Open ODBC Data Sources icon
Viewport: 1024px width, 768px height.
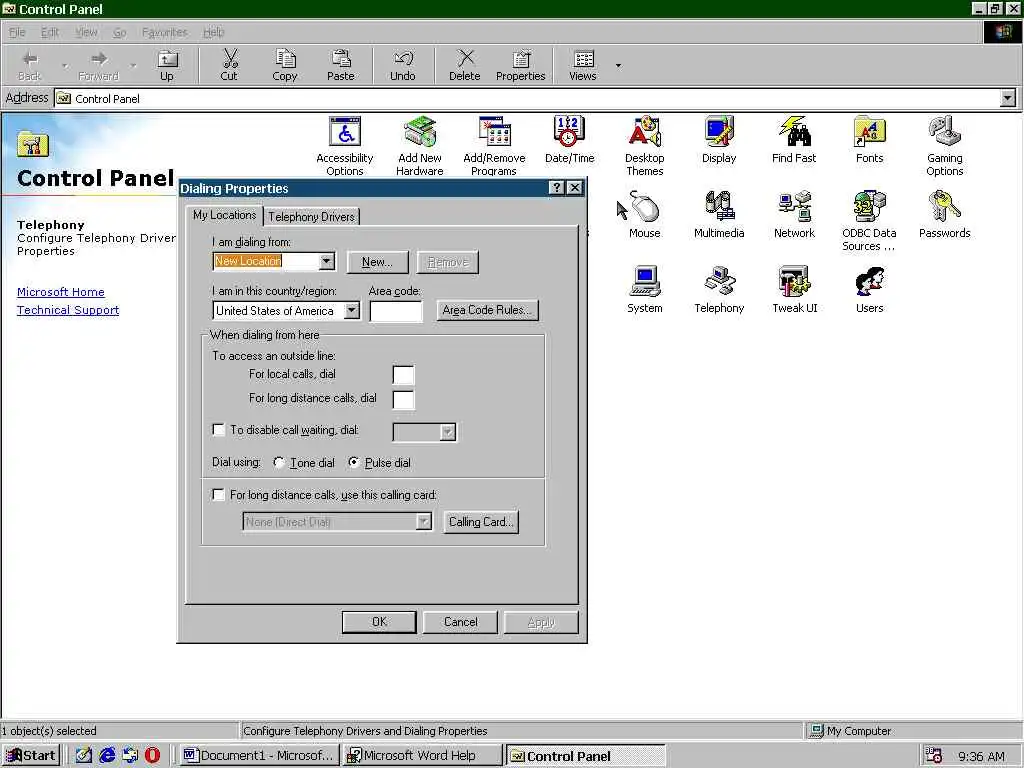[x=869, y=221]
